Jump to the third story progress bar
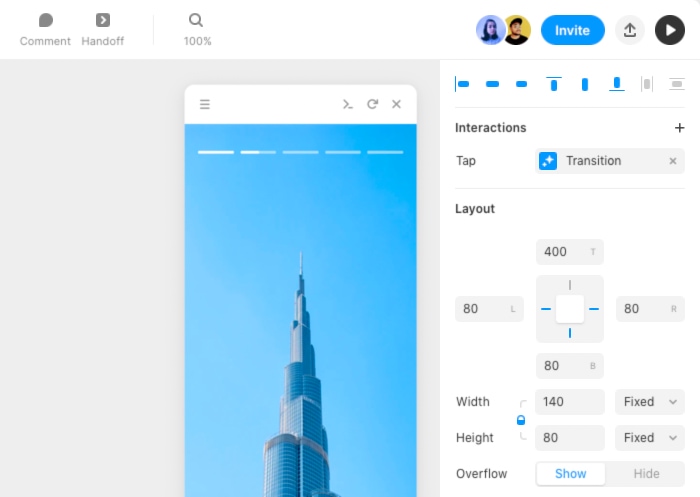Screen dimensions: 700x497 pos(300,152)
